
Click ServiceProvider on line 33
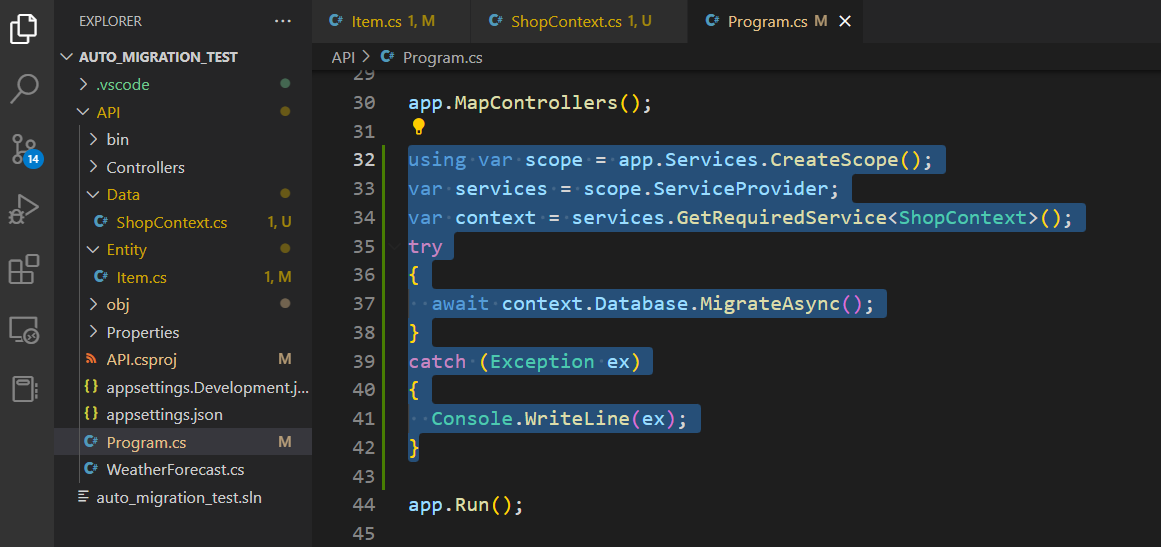[741, 189]
